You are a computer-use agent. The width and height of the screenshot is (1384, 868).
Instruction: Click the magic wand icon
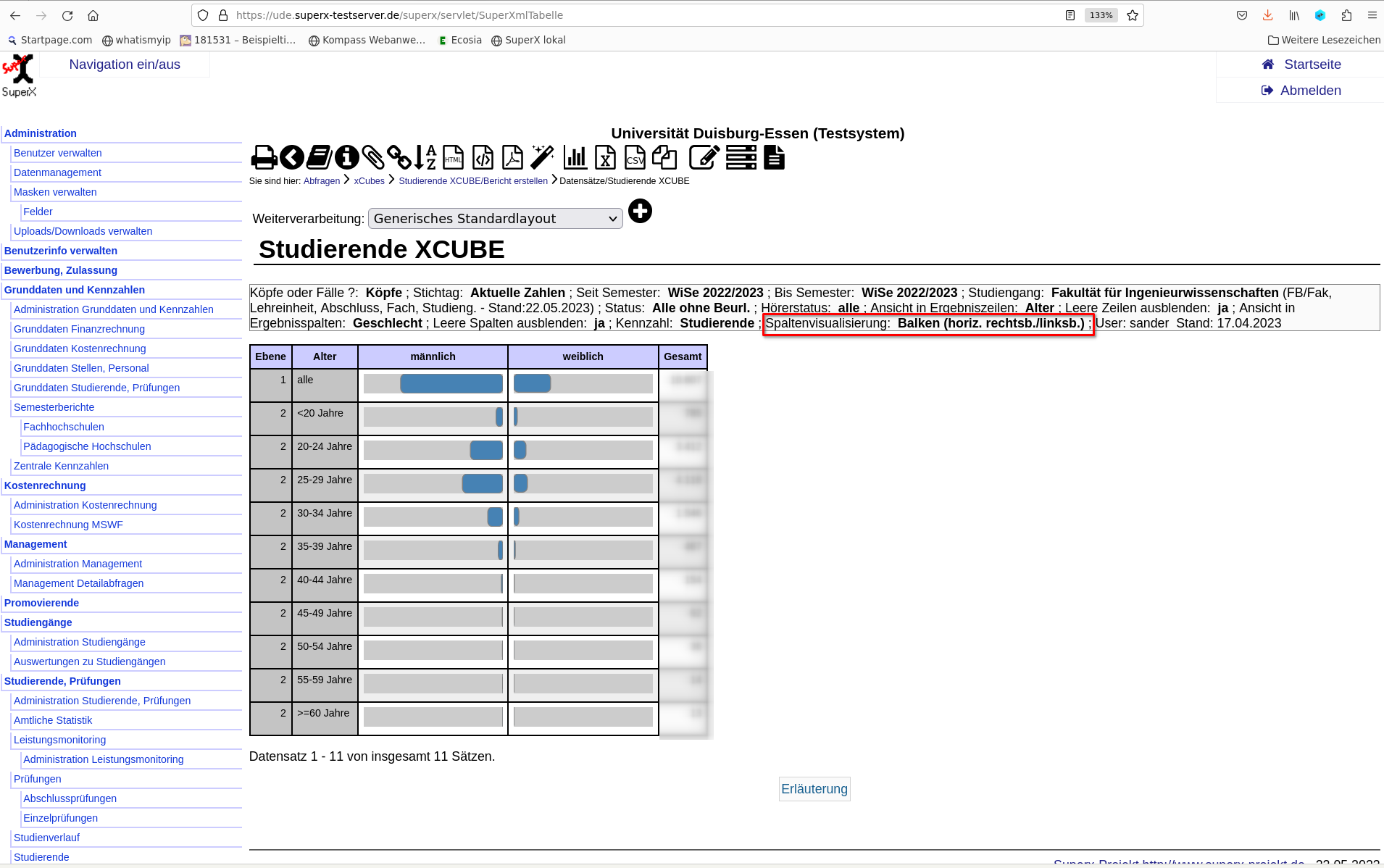tap(542, 157)
